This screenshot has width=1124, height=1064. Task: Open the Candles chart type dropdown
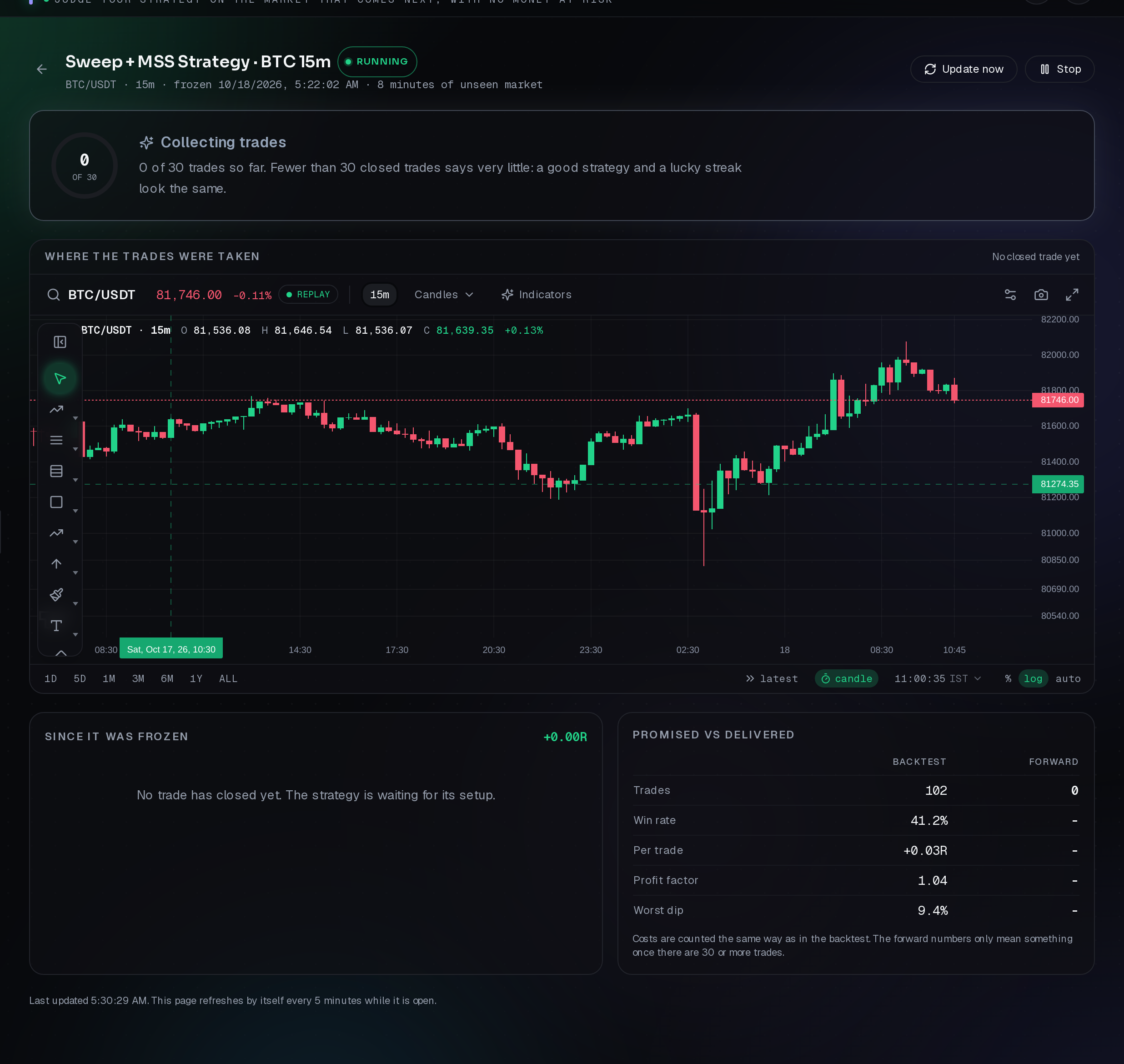(x=443, y=294)
